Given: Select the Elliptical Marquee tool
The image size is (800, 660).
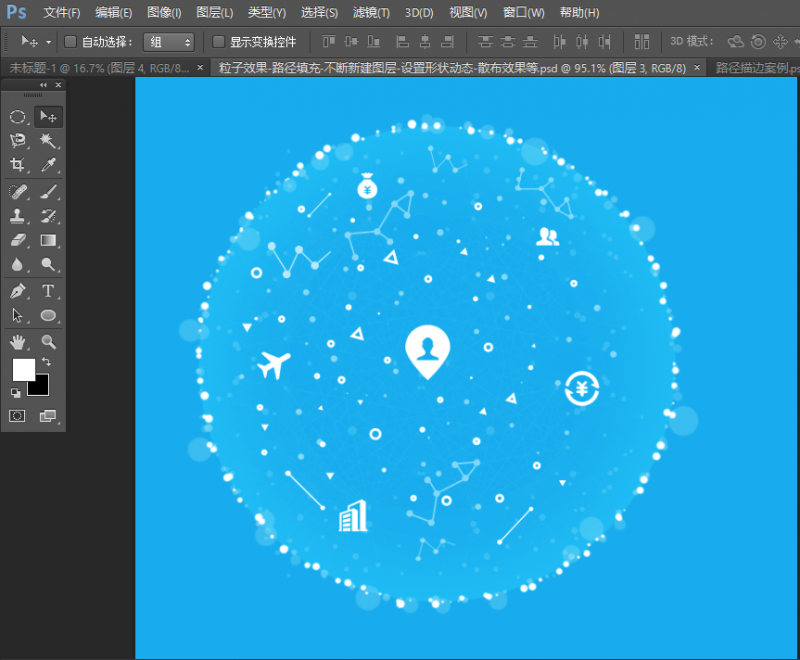Looking at the screenshot, I should pyautogui.click(x=18, y=117).
